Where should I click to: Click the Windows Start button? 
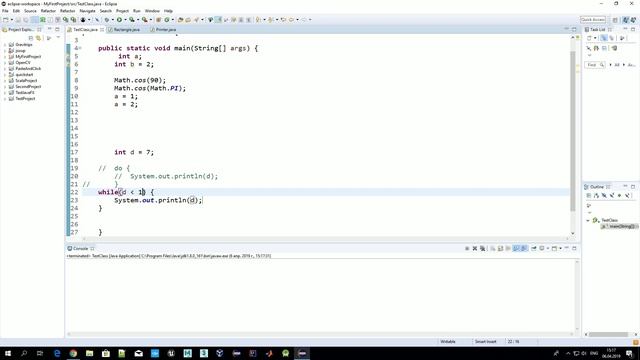click(8, 353)
